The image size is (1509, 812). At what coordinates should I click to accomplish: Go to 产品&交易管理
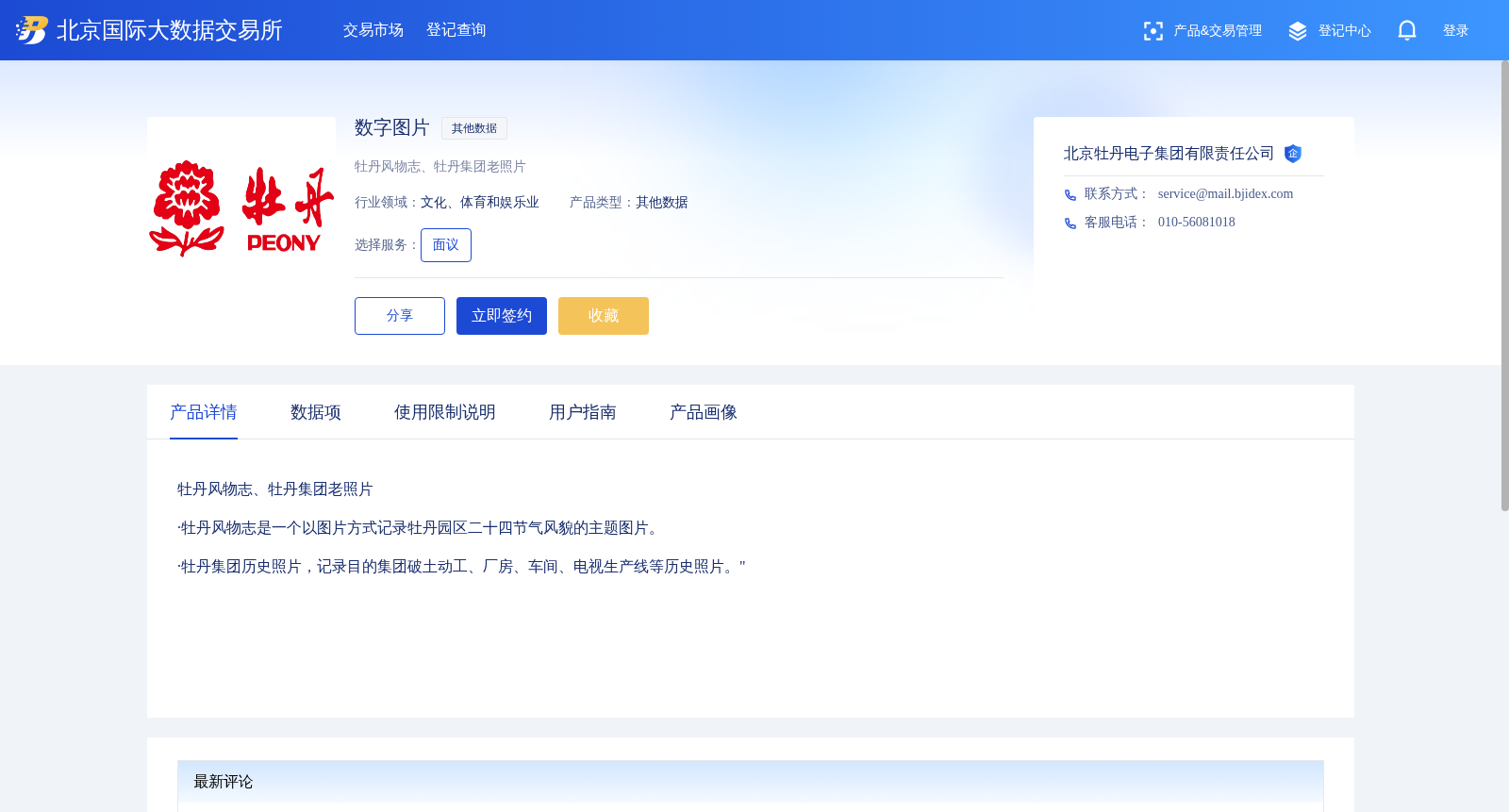(1218, 31)
